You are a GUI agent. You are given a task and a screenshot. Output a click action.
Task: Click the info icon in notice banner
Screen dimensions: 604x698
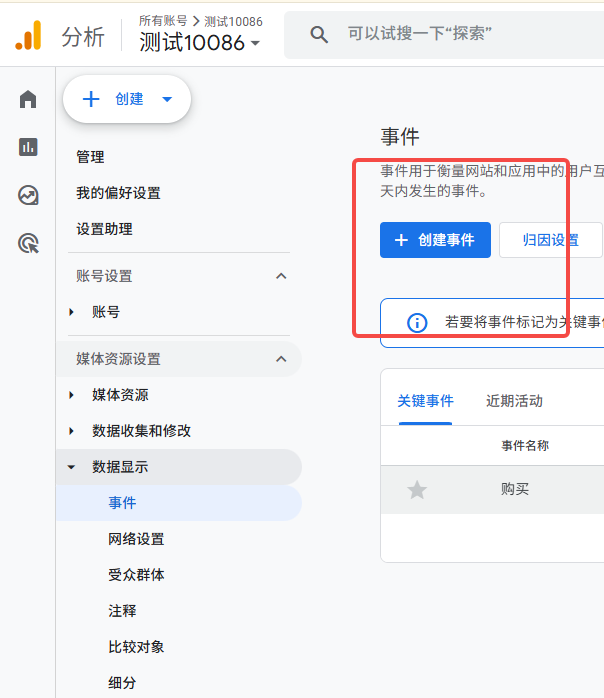[417, 322]
